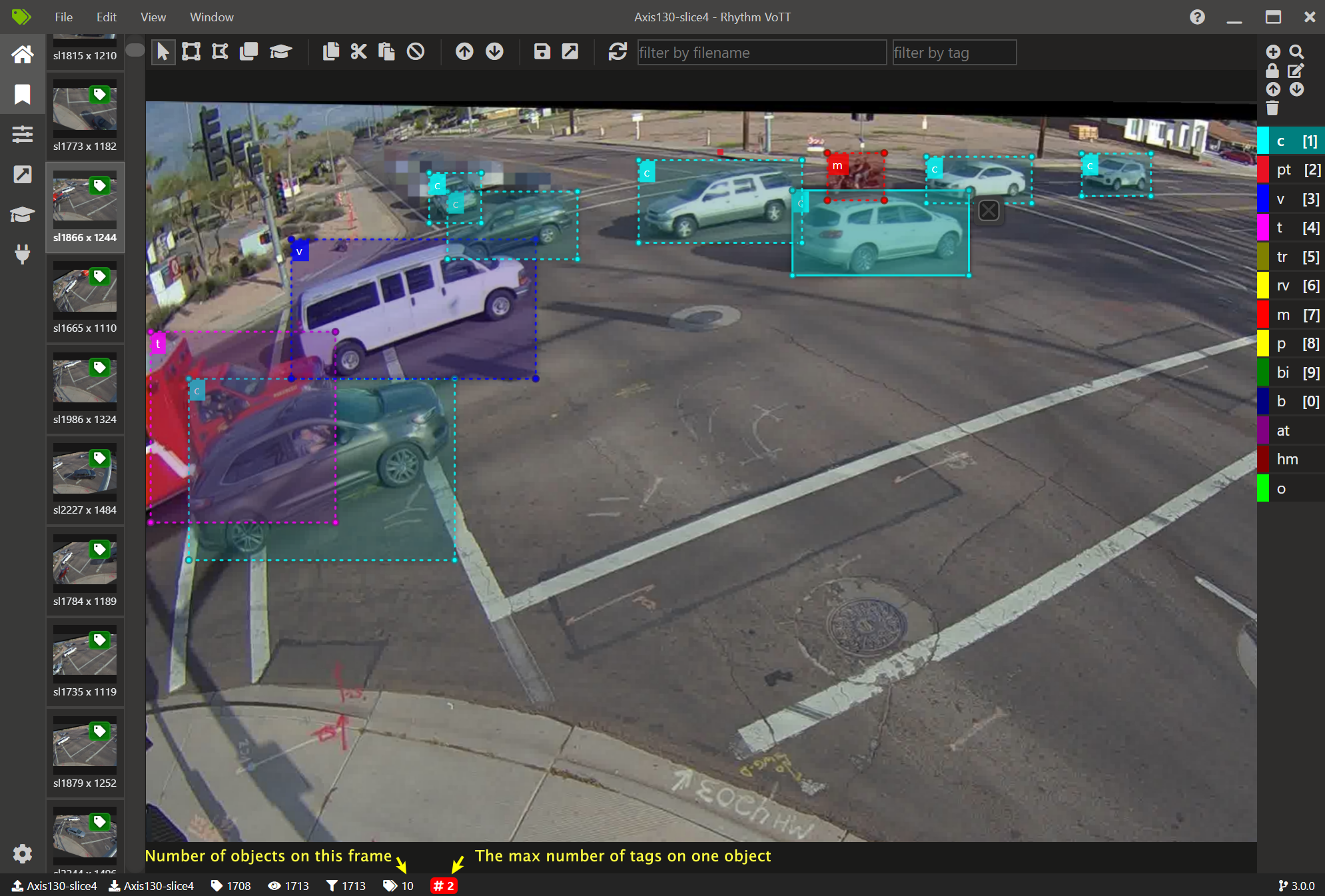Click the remove all regions icon
This screenshot has height=896, width=1325.
(x=416, y=52)
